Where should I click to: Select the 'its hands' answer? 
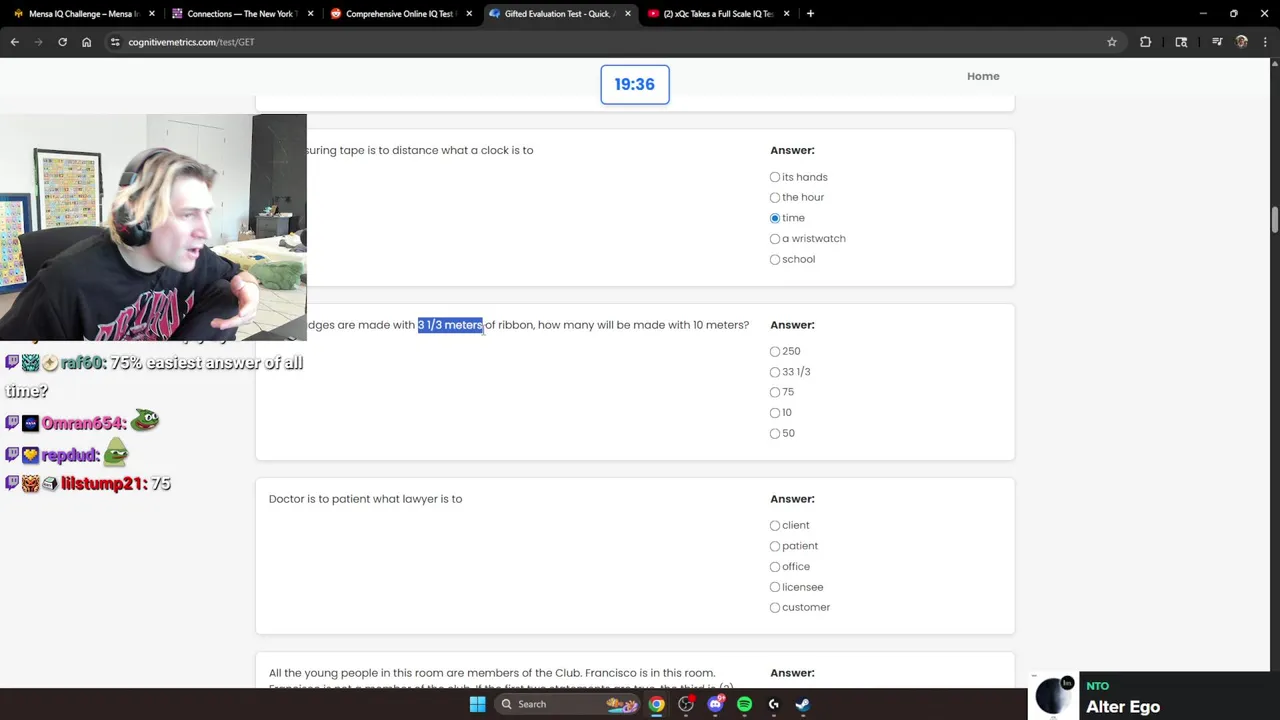coord(775,177)
